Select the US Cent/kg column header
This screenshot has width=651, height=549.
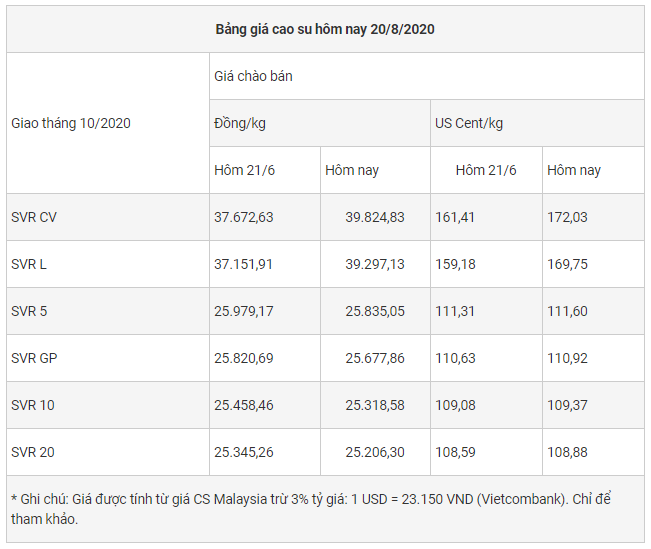pos(468,123)
